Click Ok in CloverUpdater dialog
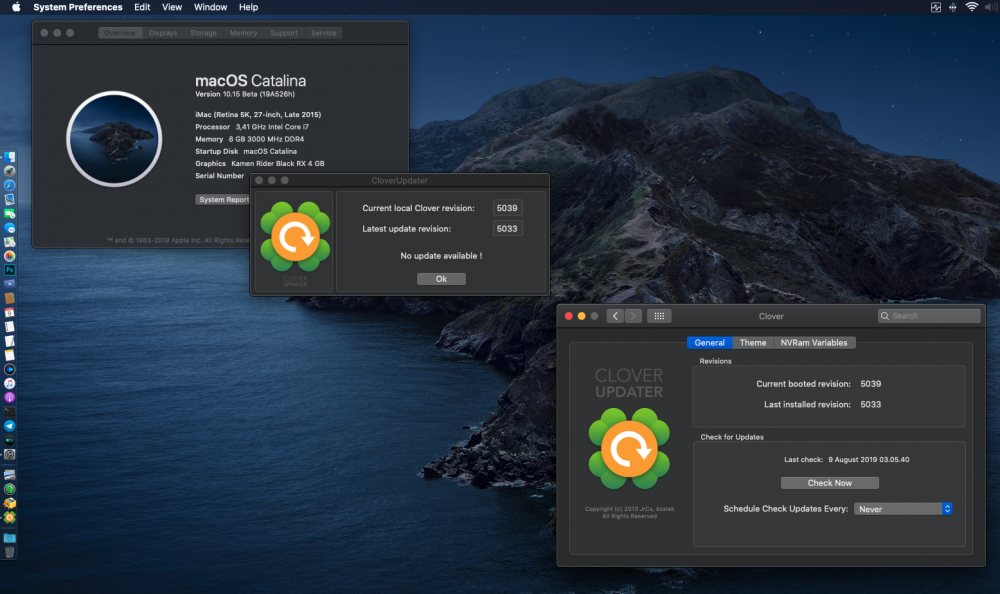 [x=441, y=279]
